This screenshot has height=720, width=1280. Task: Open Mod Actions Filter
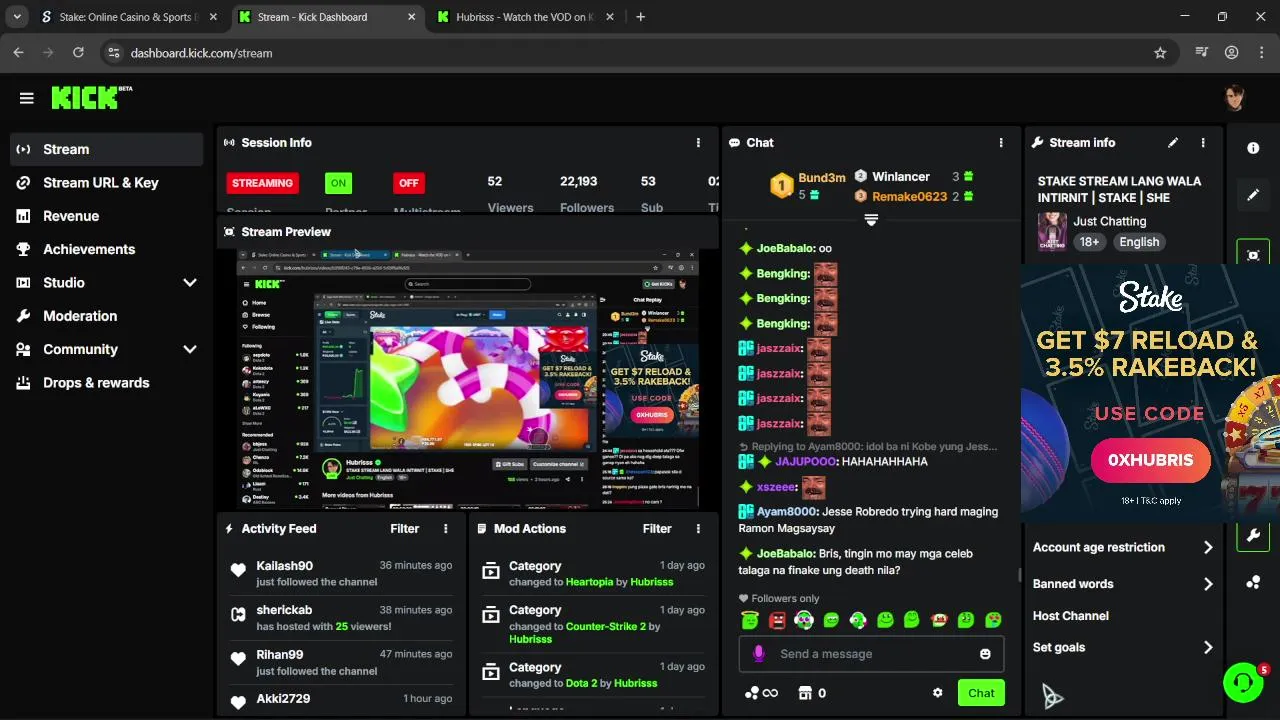(x=657, y=529)
